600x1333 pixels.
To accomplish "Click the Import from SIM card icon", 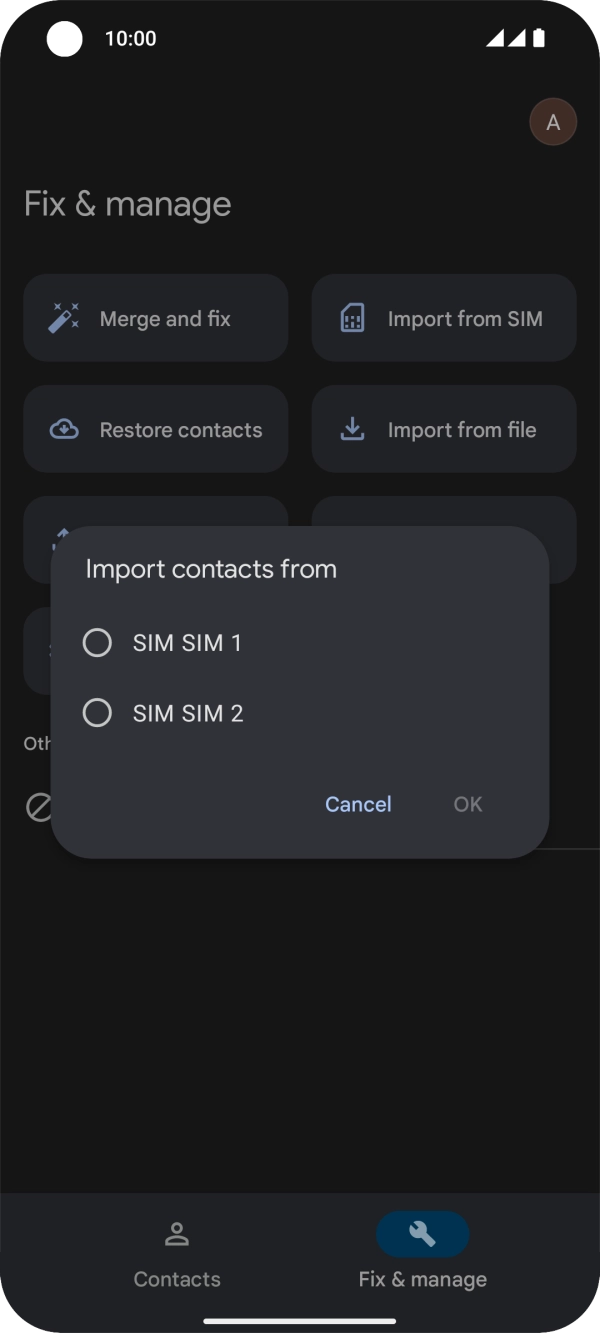I will coord(352,318).
